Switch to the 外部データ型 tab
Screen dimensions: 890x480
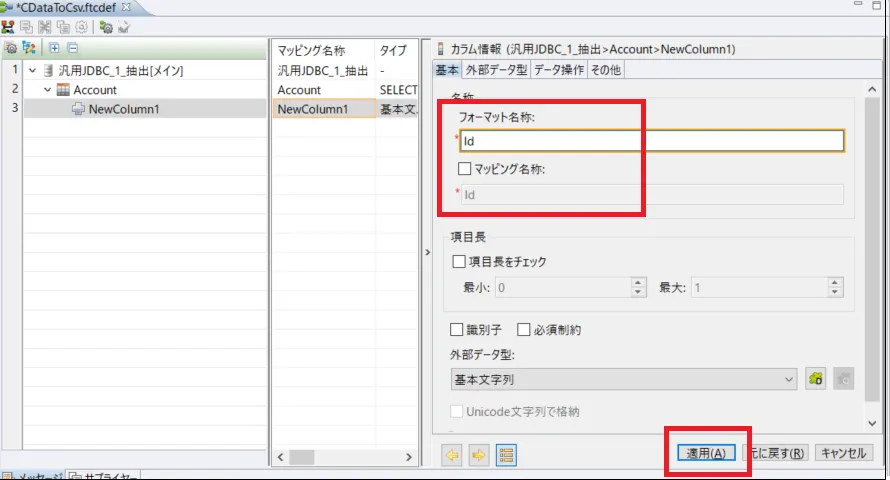[x=495, y=70]
